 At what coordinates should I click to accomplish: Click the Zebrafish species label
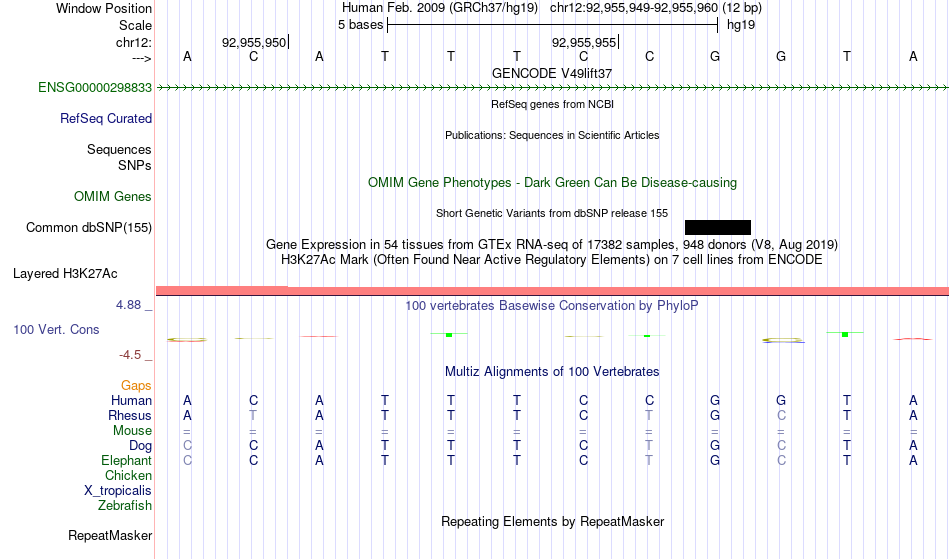coord(125,505)
